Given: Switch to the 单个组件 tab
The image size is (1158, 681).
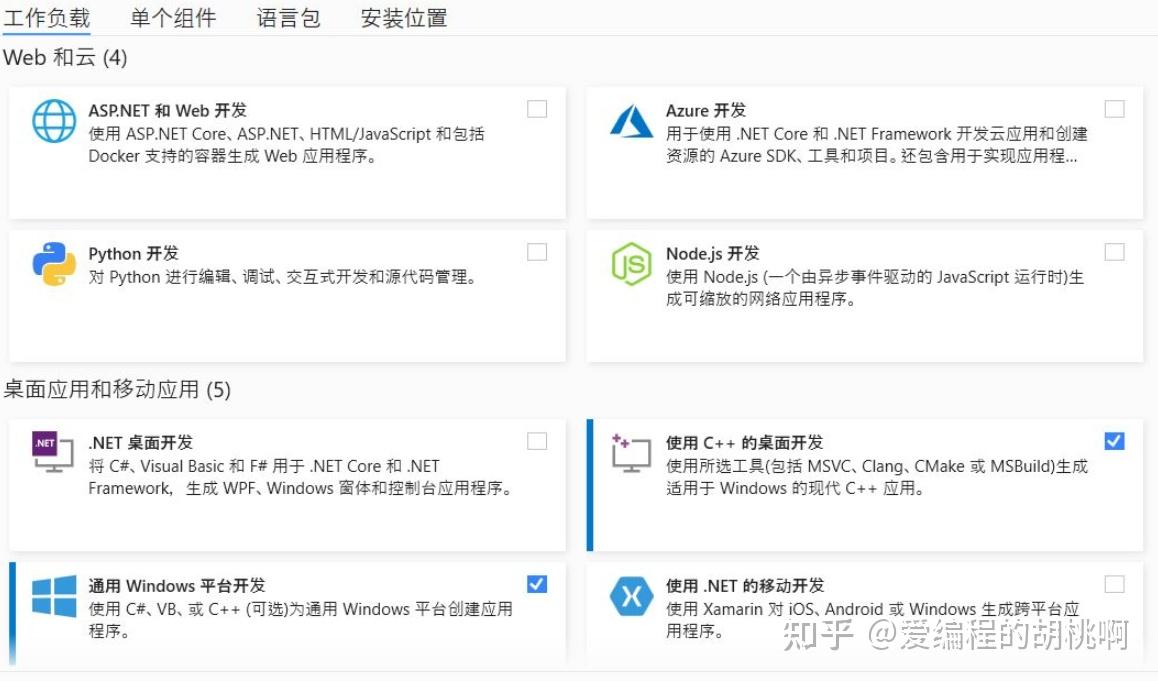Looking at the screenshot, I should [173, 18].
